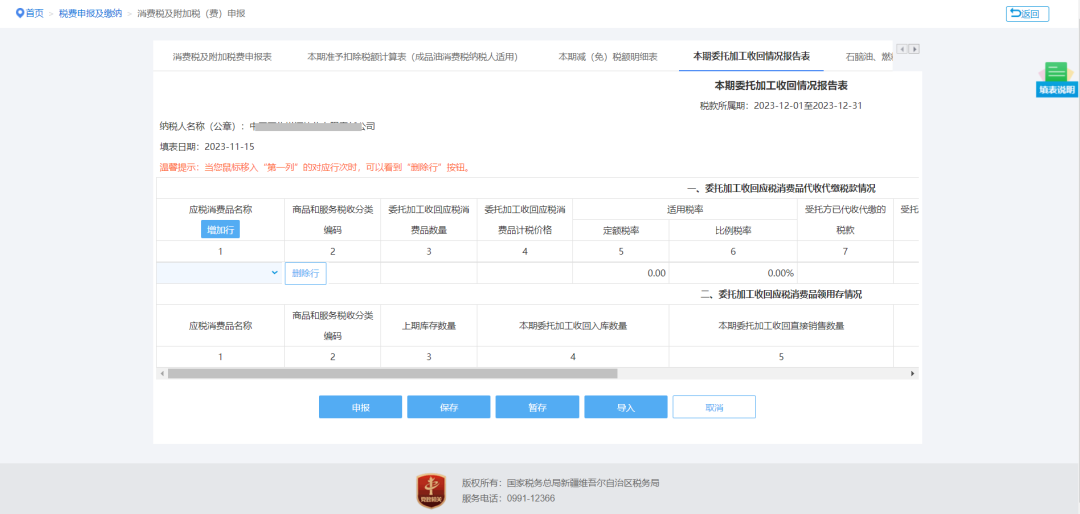Image resolution: width=1080 pixels, height=514 pixels.
Task: Click 消费税及附加税（费）申报 breadcrumb text
Action: (x=191, y=13)
